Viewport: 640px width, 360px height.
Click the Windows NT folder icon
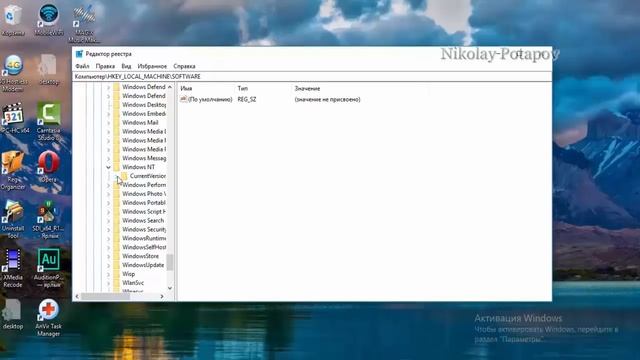[116, 167]
